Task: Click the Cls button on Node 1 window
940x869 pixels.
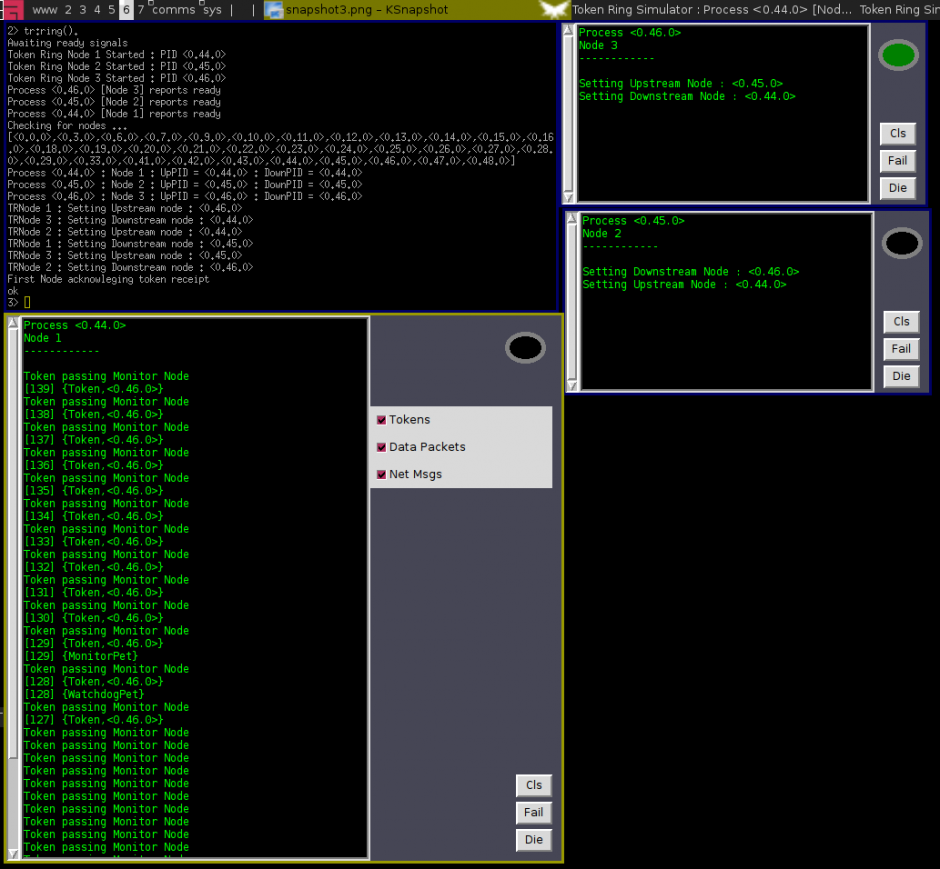Action: click(x=533, y=786)
